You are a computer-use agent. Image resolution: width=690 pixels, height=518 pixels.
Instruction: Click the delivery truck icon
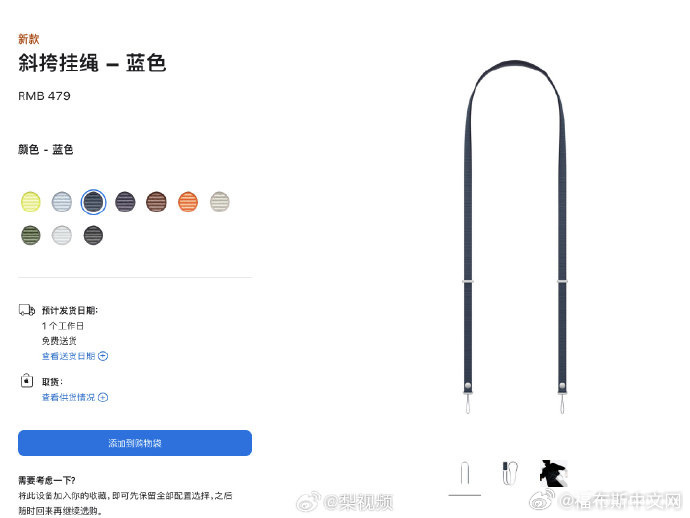coord(27,310)
